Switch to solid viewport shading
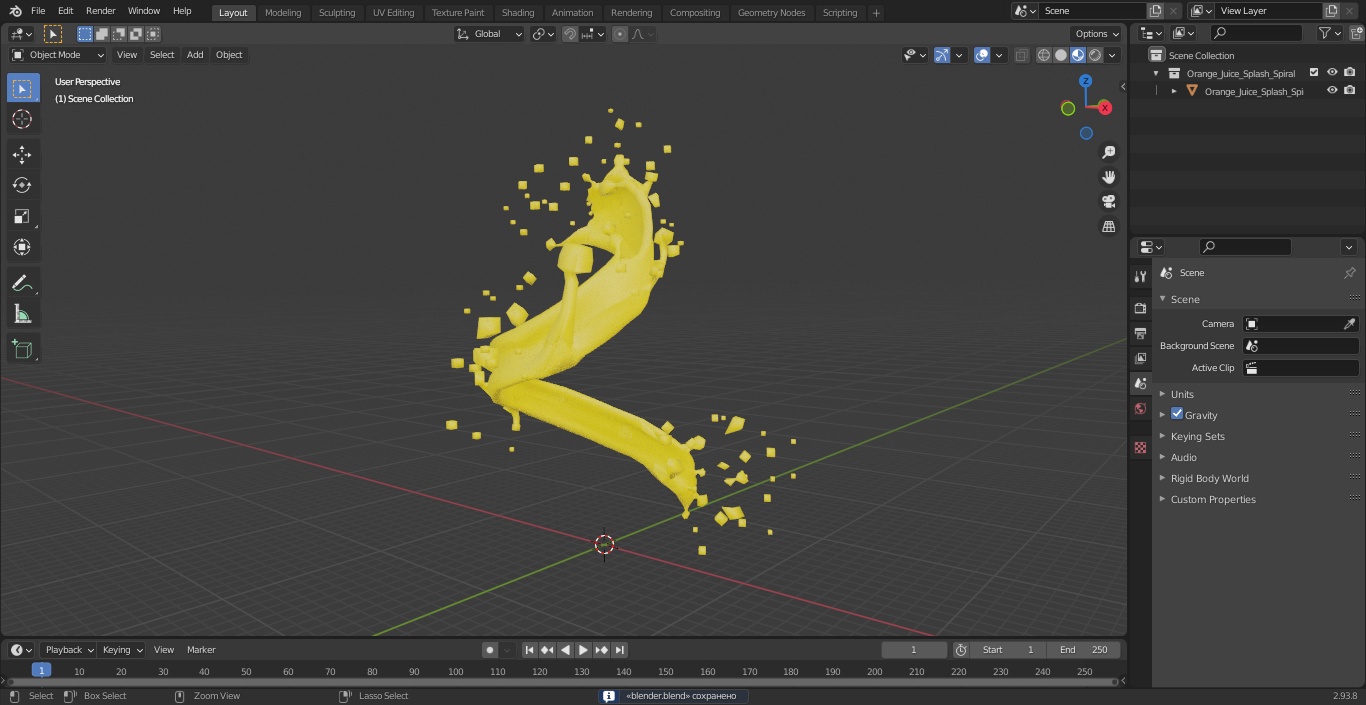This screenshot has height=705, width=1366. click(1061, 55)
